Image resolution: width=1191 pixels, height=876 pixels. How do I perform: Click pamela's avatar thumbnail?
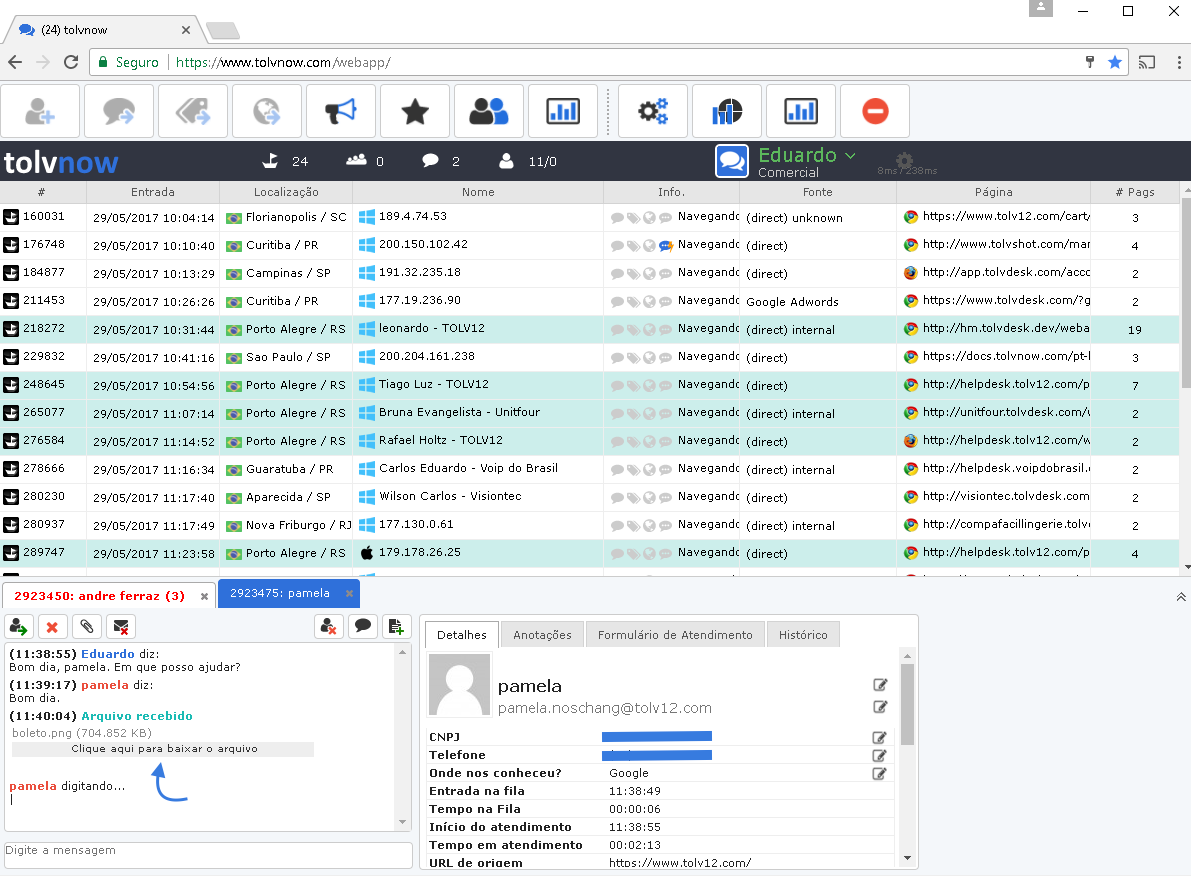(x=460, y=685)
